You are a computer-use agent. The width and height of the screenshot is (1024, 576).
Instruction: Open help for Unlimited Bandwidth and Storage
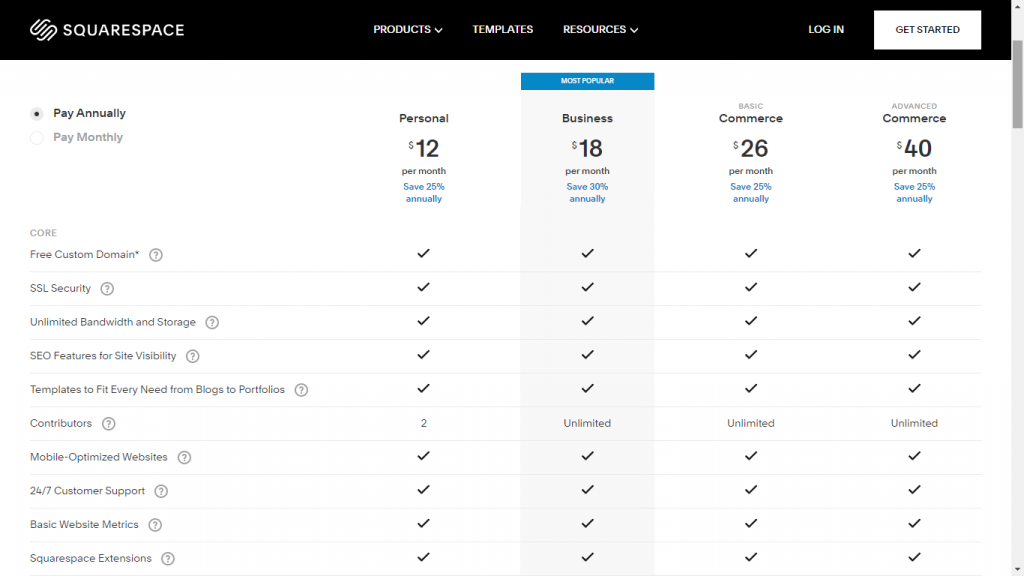click(x=211, y=322)
